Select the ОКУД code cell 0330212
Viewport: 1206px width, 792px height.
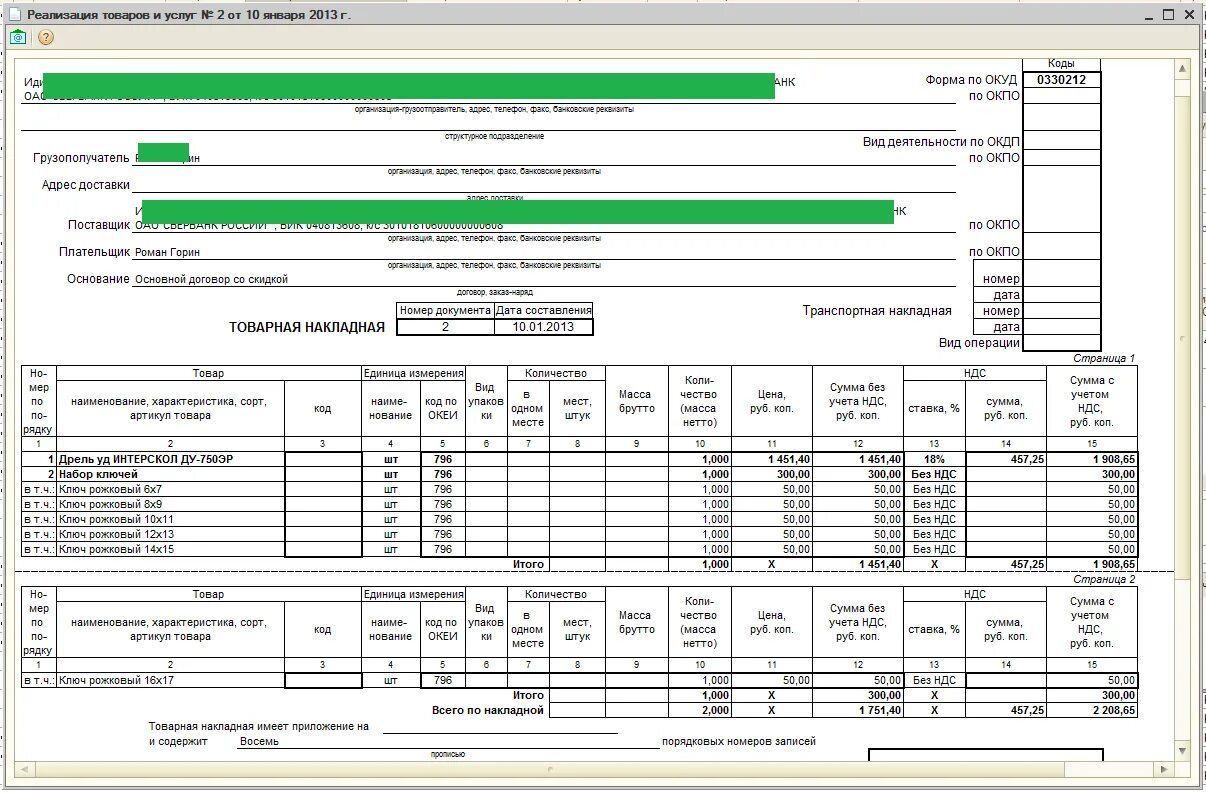coord(1062,80)
